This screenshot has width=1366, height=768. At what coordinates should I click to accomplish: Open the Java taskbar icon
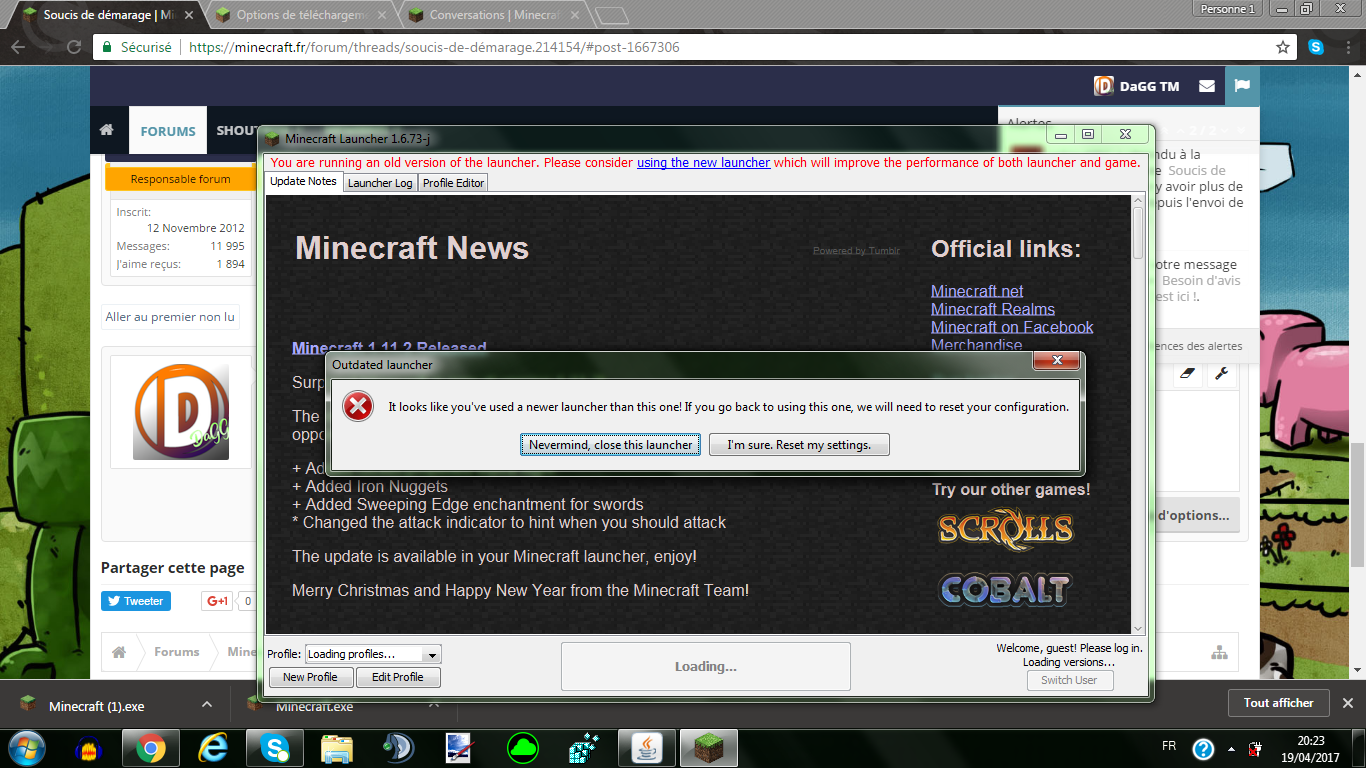647,748
